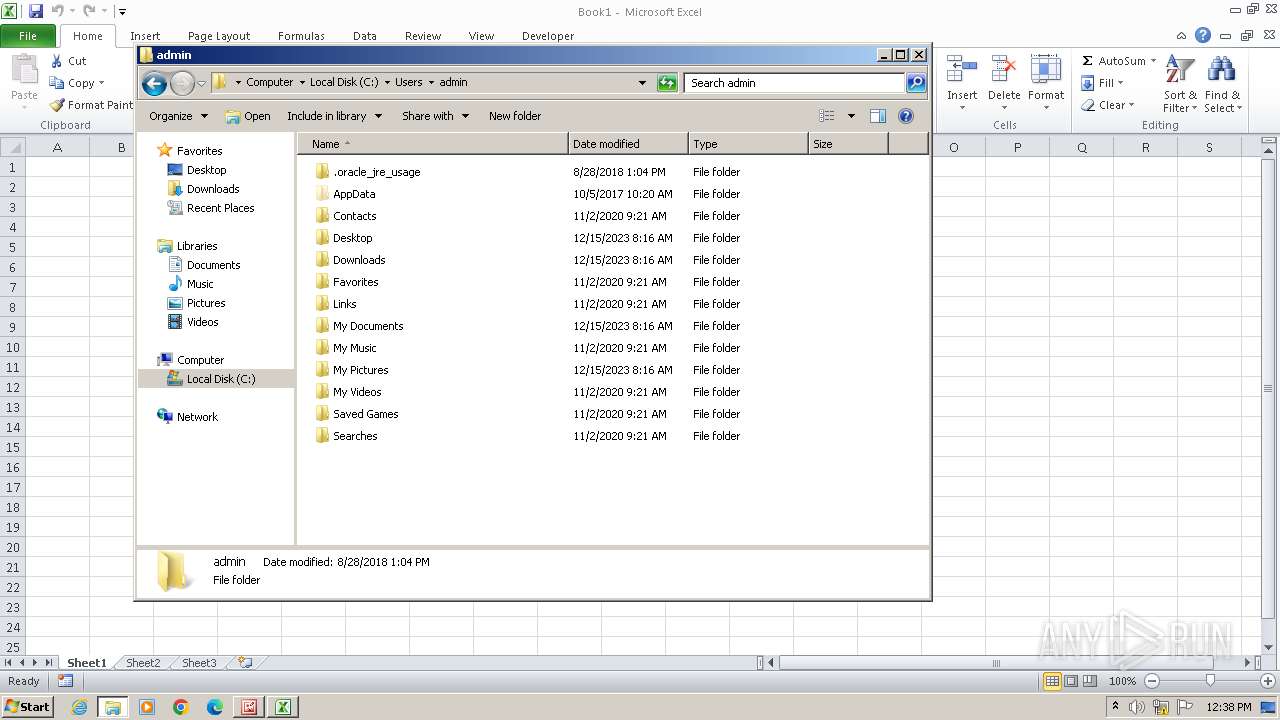Switch to the Formulas ribbon tab
Screen dimensions: 1280x720
pos(301,36)
